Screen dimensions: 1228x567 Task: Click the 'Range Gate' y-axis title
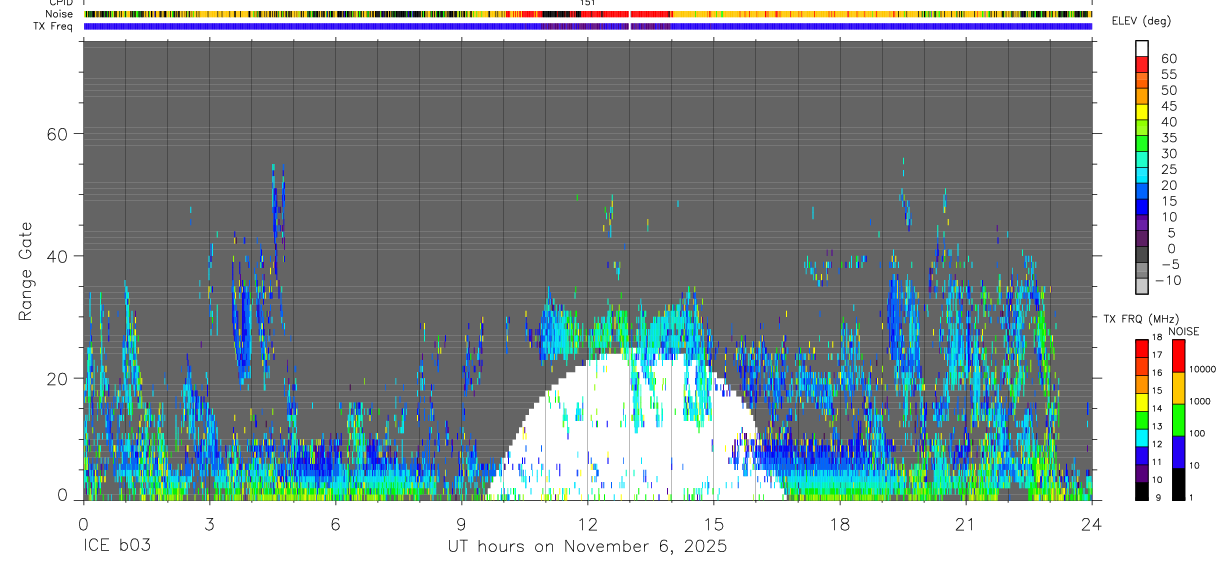pyautogui.click(x=26, y=271)
